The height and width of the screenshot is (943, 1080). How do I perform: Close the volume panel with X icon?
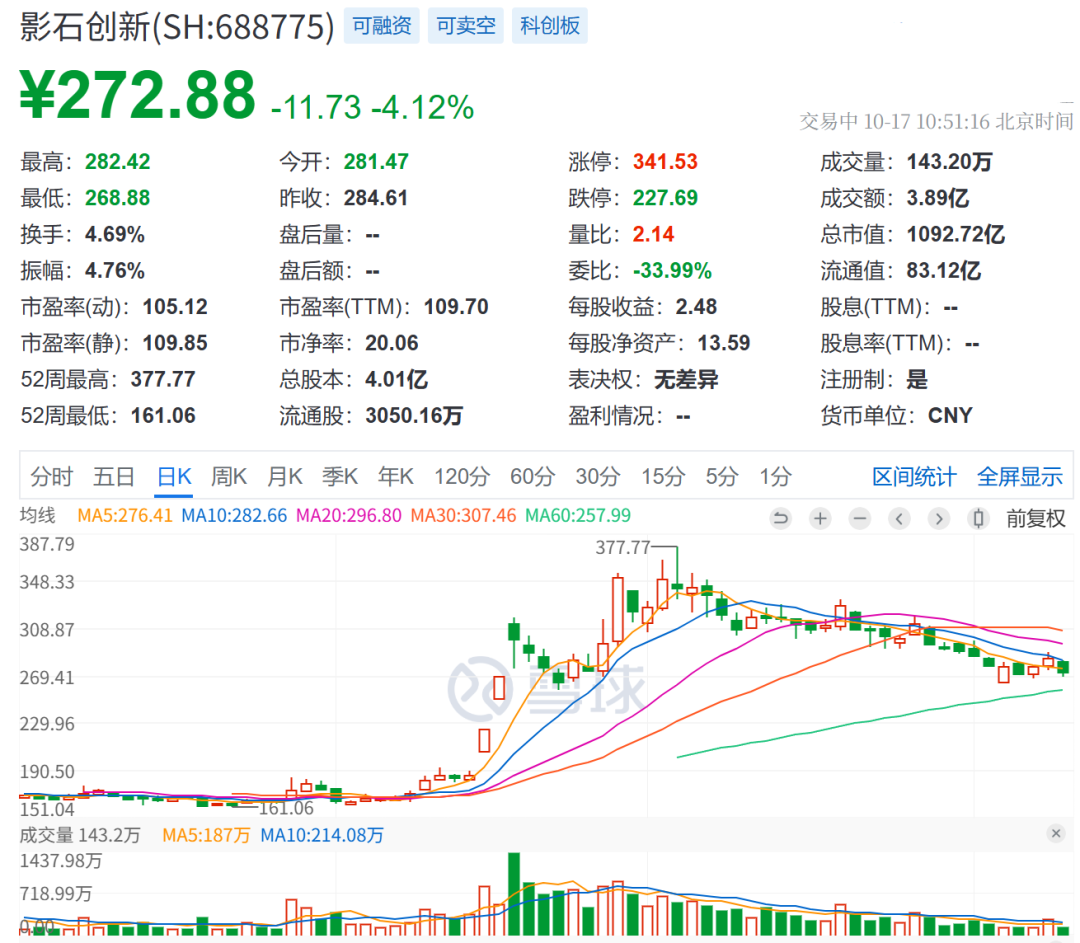pos(1056,833)
